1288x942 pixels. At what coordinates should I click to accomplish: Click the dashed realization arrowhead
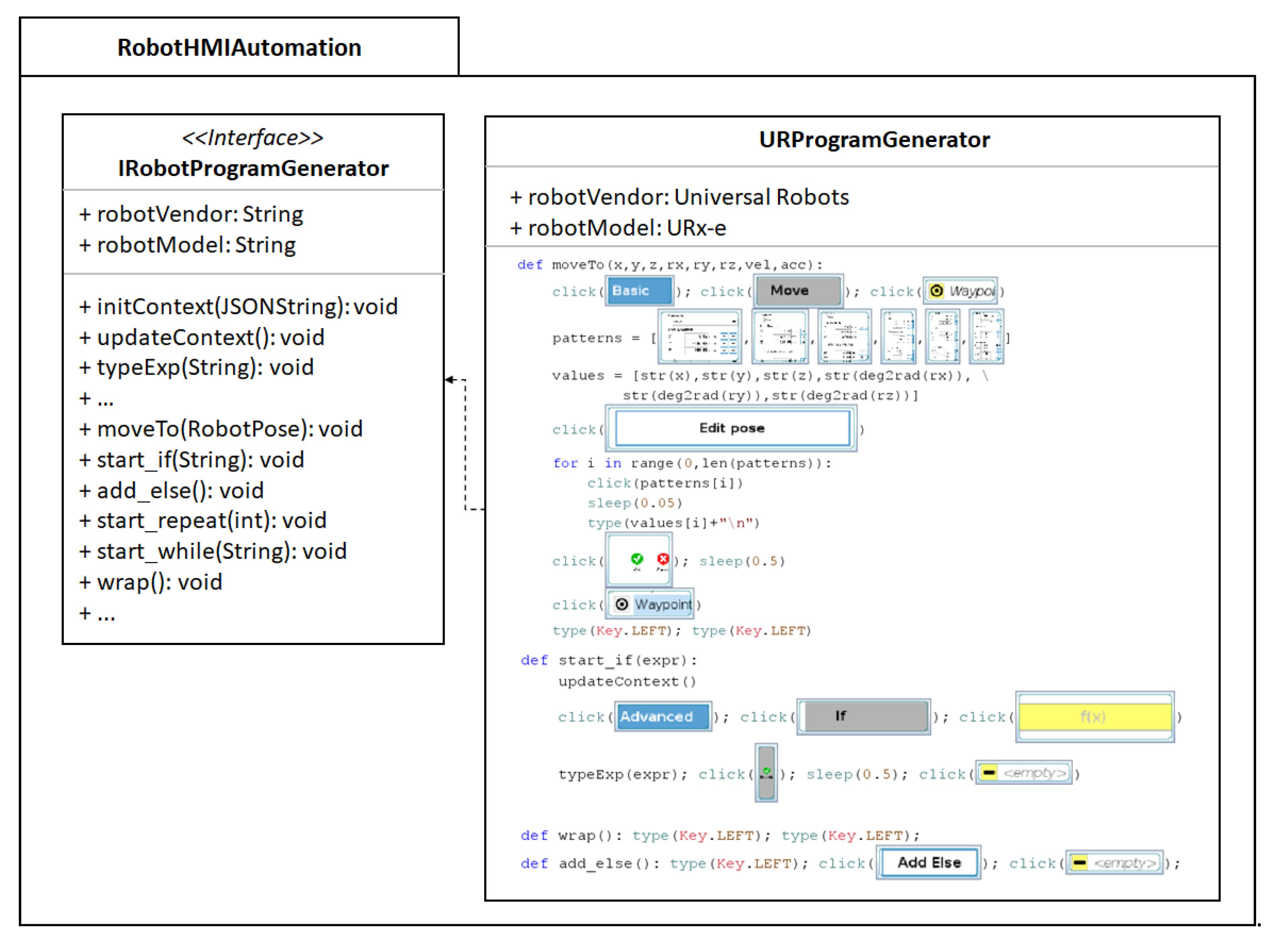(450, 380)
